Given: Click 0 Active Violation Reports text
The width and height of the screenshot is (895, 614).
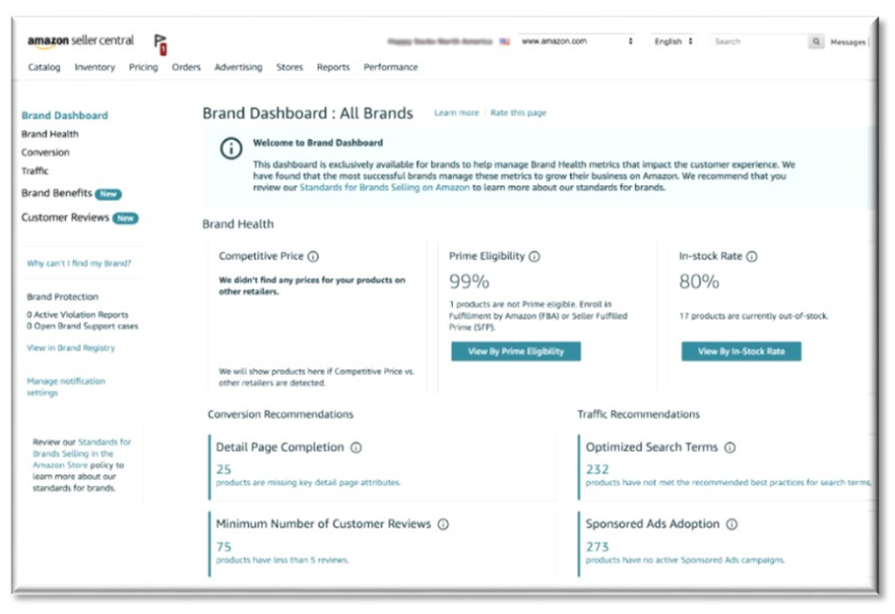Looking at the screenshot, I should [x=78, y=315].
